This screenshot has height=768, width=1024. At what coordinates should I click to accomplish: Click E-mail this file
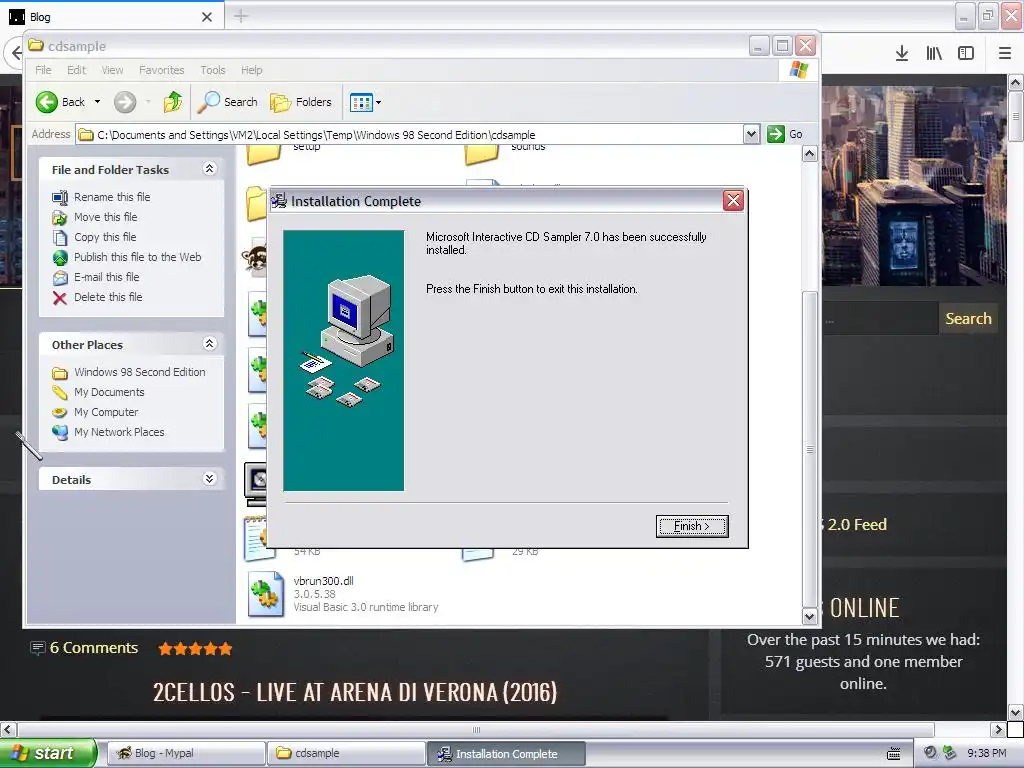click(x=106, y=277)
